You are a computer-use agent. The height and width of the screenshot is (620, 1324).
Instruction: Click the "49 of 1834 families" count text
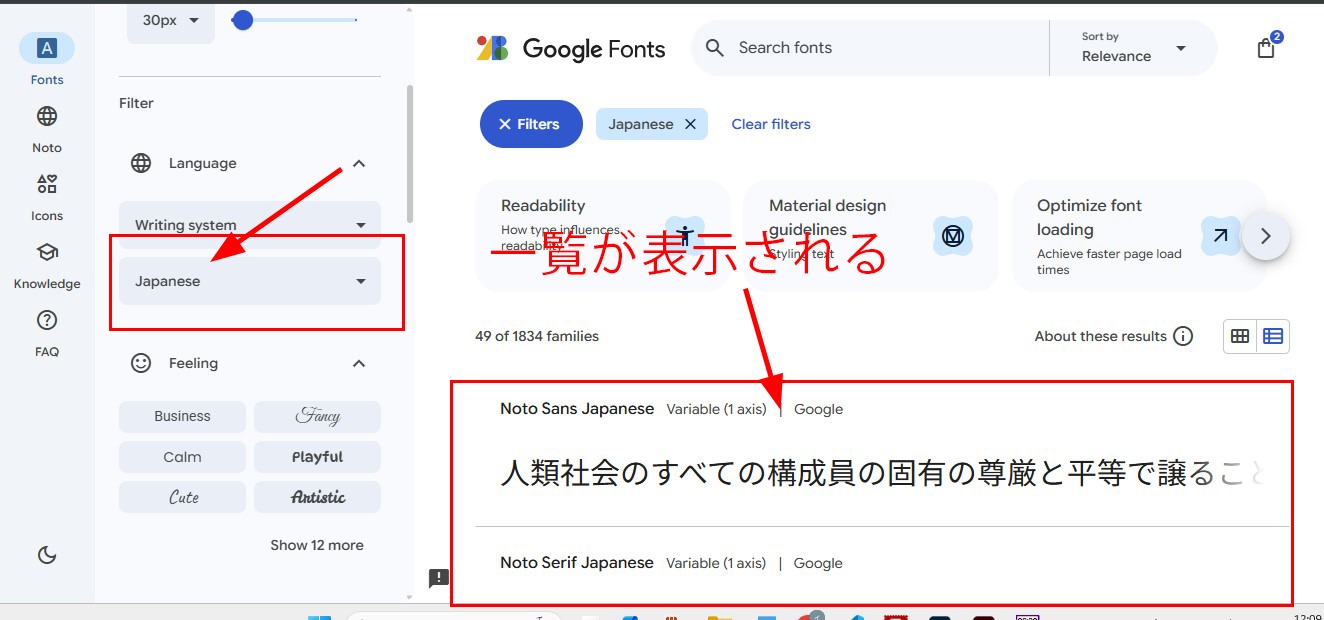click(537, 336)
